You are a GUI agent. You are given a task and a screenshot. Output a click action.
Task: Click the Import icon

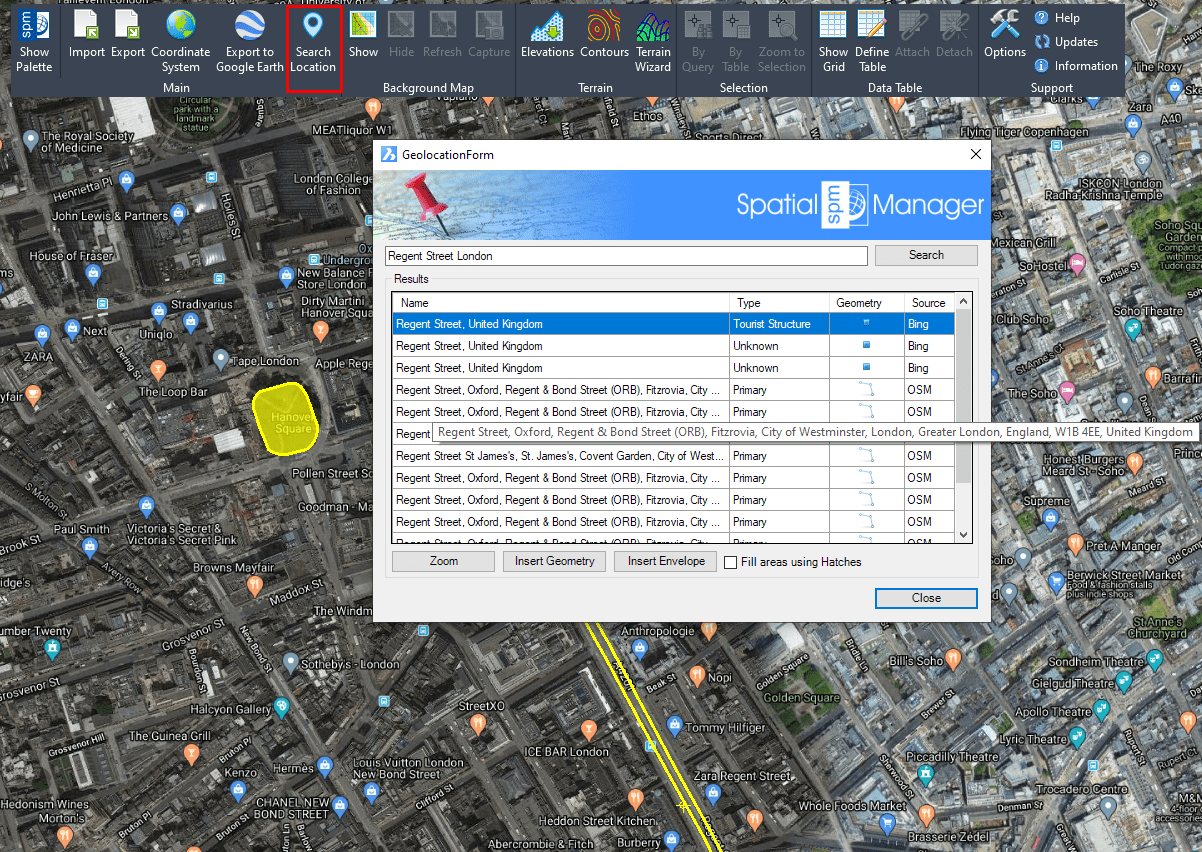point(87,36)
